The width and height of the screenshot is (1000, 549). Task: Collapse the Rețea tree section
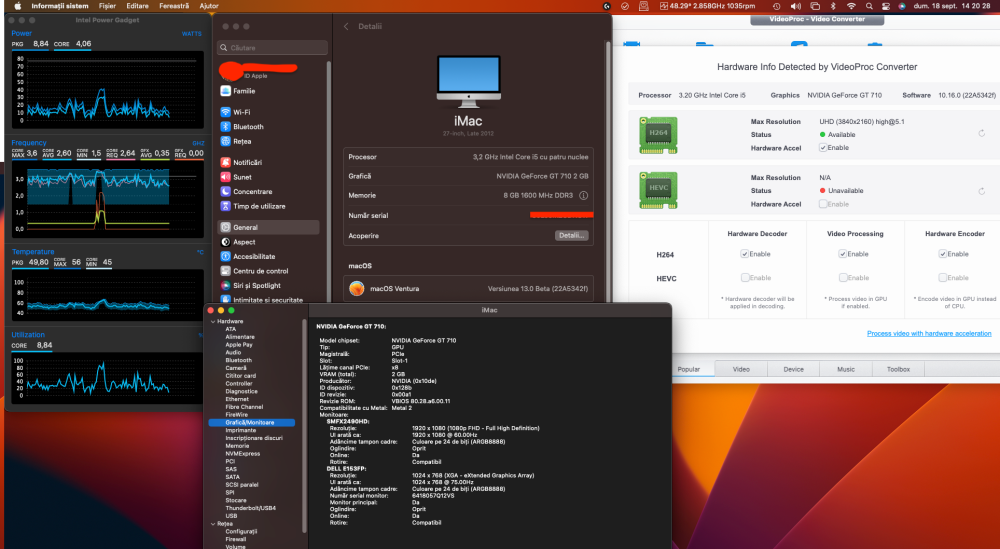click(213, 524)
